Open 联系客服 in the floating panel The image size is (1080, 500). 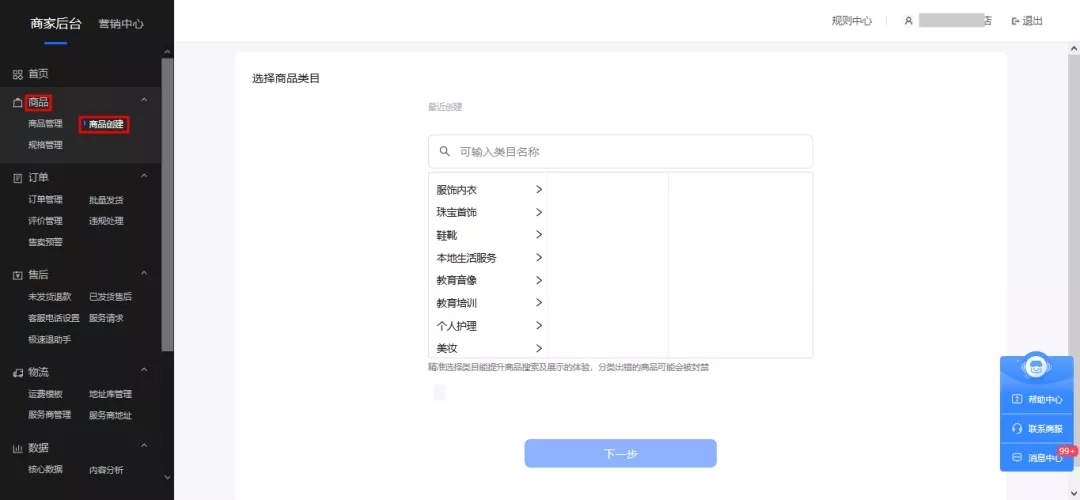click(1037, 428)
